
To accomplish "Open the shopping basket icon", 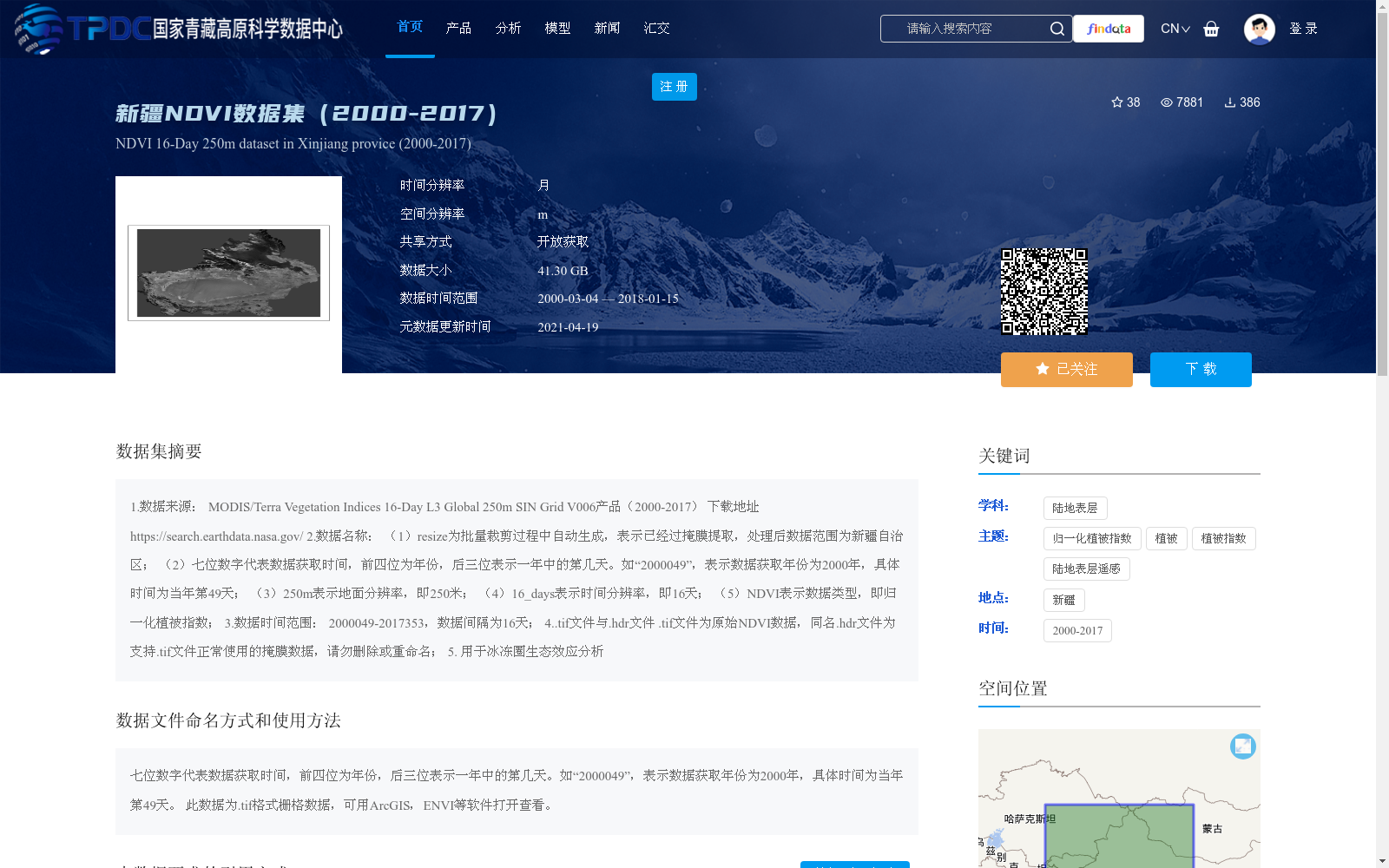I will pyautogui.click(x=1211, y=29).
